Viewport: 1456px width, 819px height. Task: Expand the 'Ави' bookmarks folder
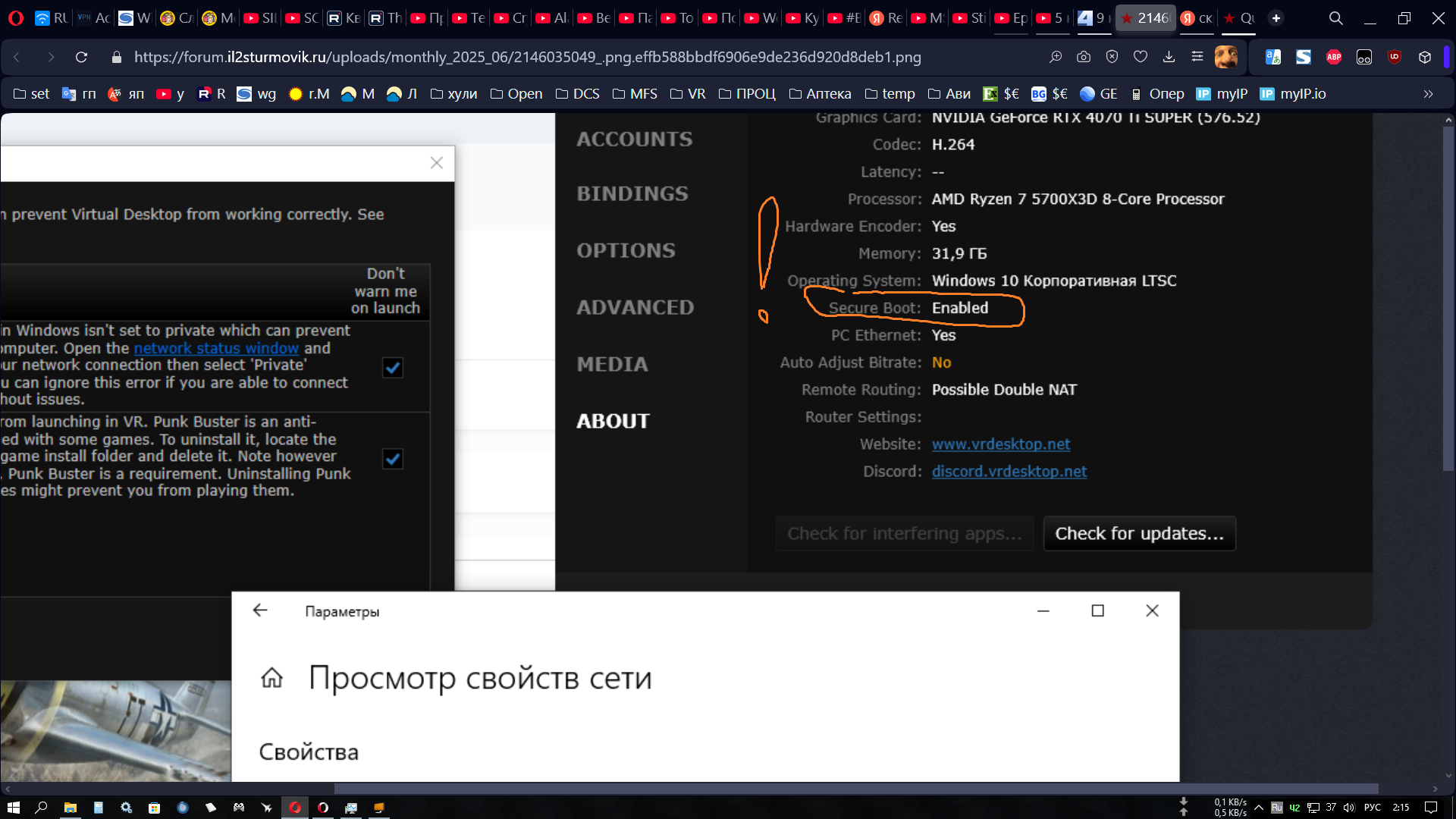949,94
